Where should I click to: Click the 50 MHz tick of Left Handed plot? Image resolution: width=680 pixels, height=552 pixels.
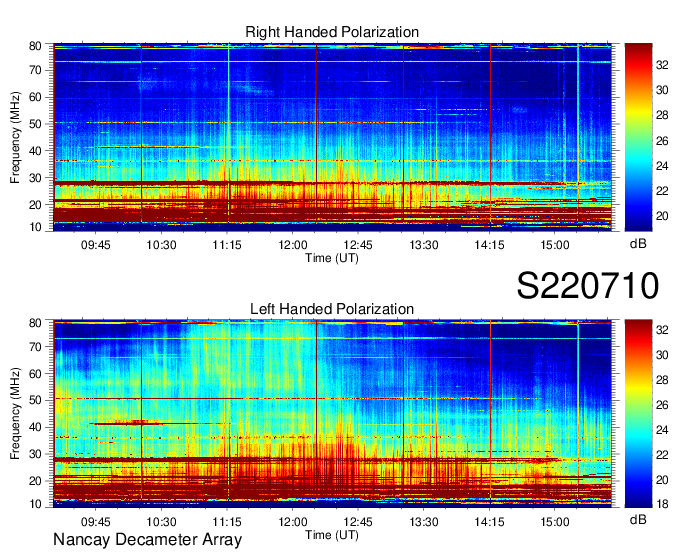pyautogui.click(x=35, y=400)
